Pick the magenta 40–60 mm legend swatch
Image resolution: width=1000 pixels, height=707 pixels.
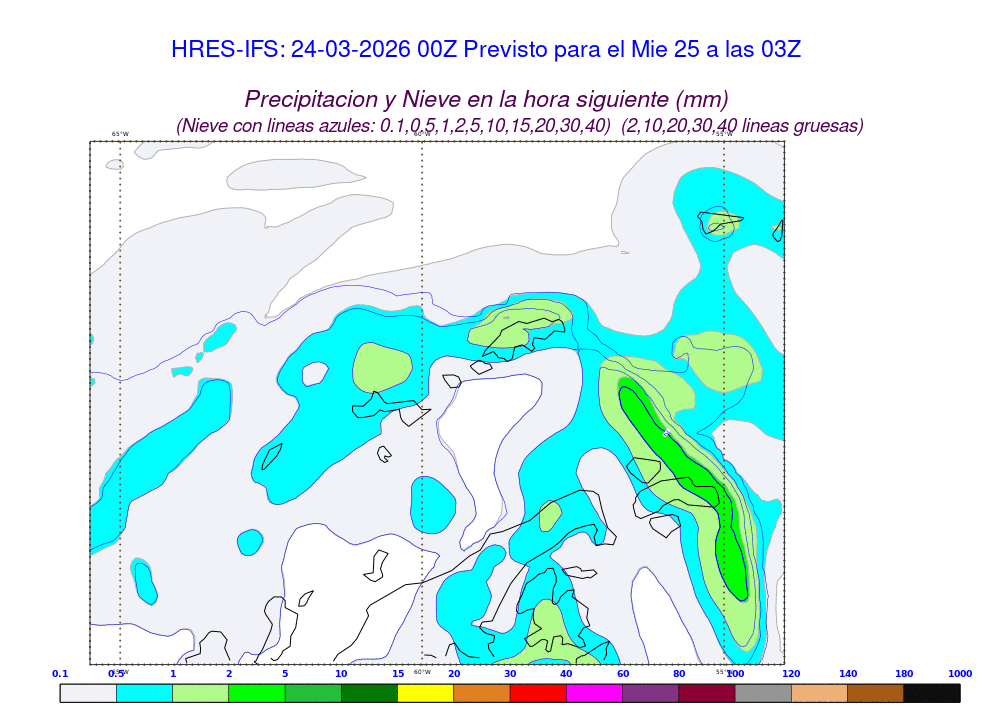[594, 693]
